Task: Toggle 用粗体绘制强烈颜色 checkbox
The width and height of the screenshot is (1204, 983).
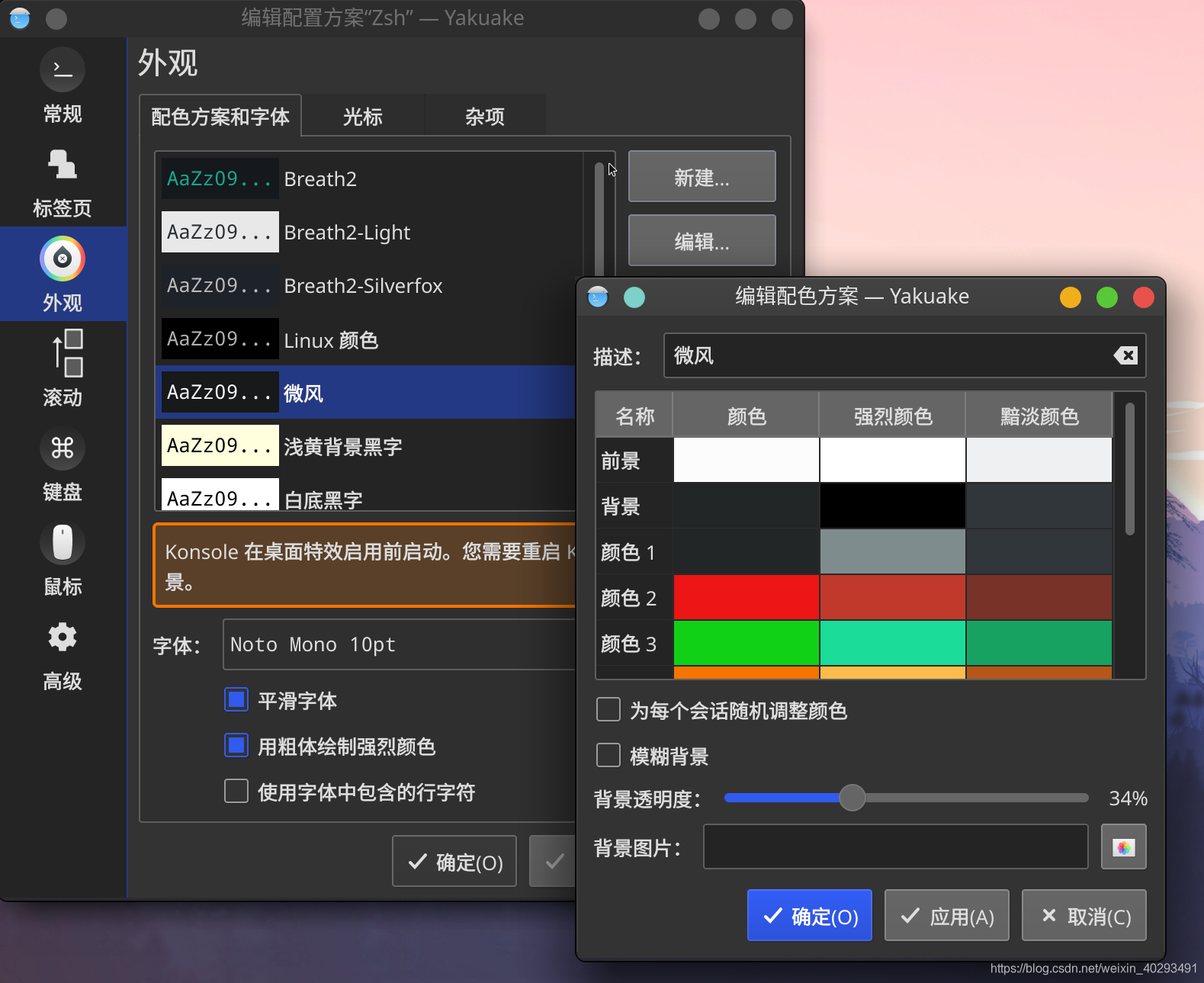Action: coord(236,745)
